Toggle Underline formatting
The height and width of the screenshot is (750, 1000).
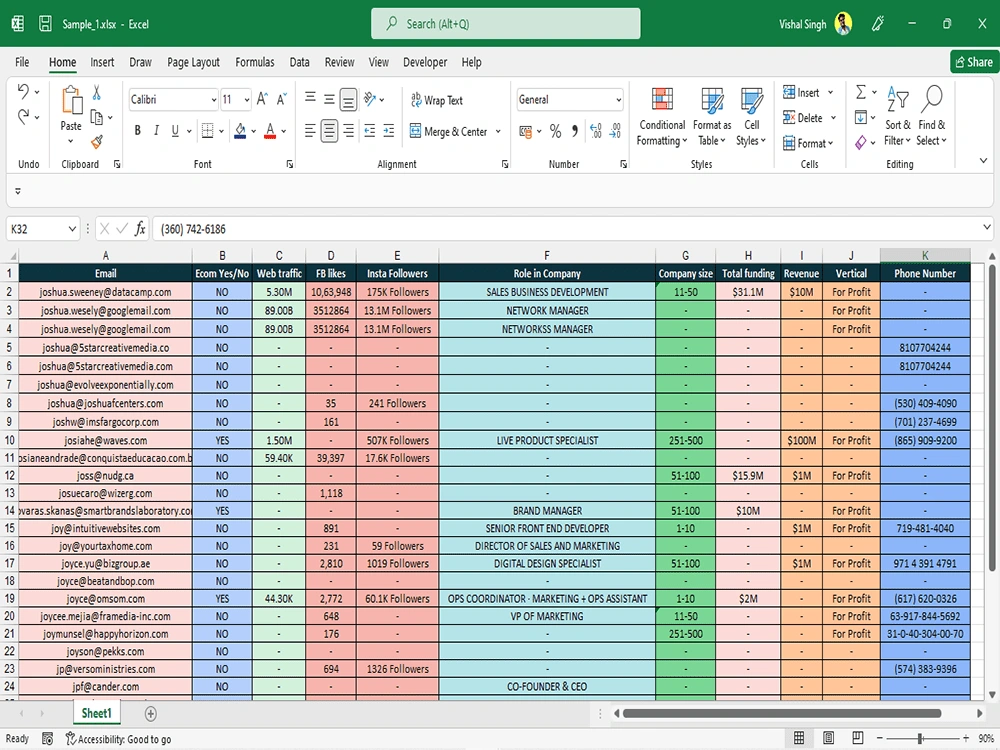point(175,131)
